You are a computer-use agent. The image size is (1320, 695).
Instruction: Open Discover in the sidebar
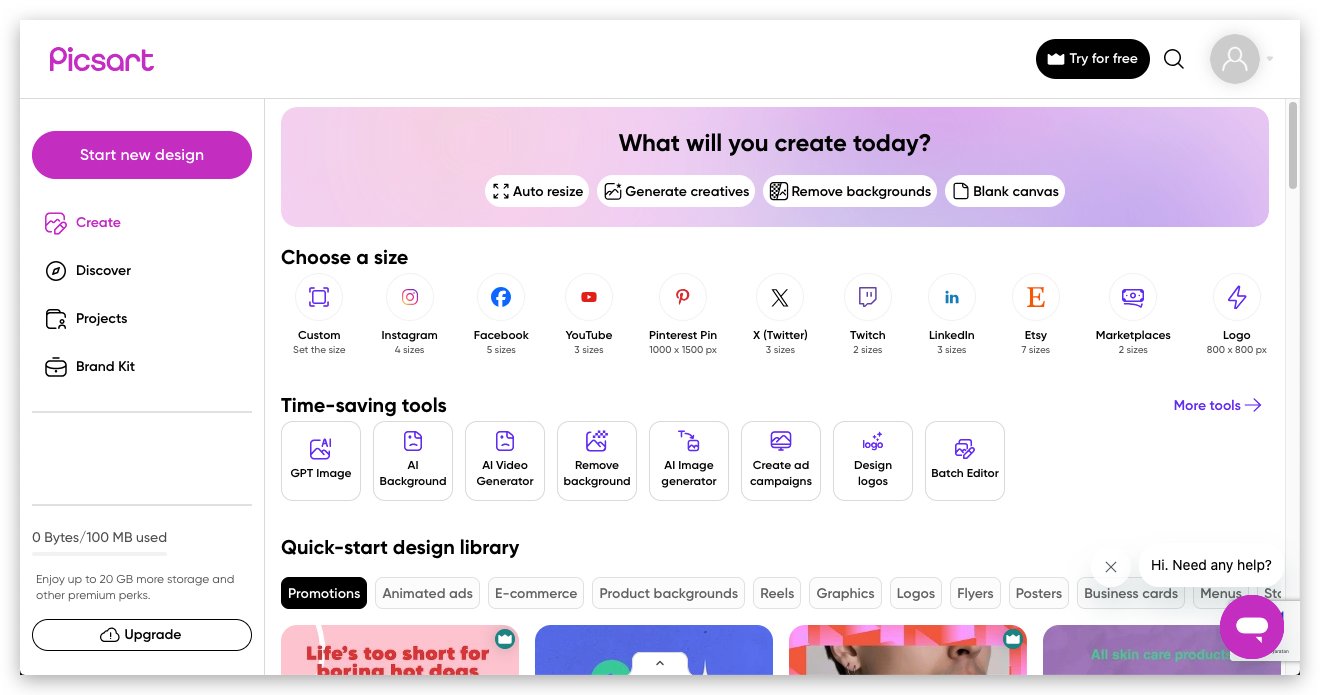(x=103, y=270)
